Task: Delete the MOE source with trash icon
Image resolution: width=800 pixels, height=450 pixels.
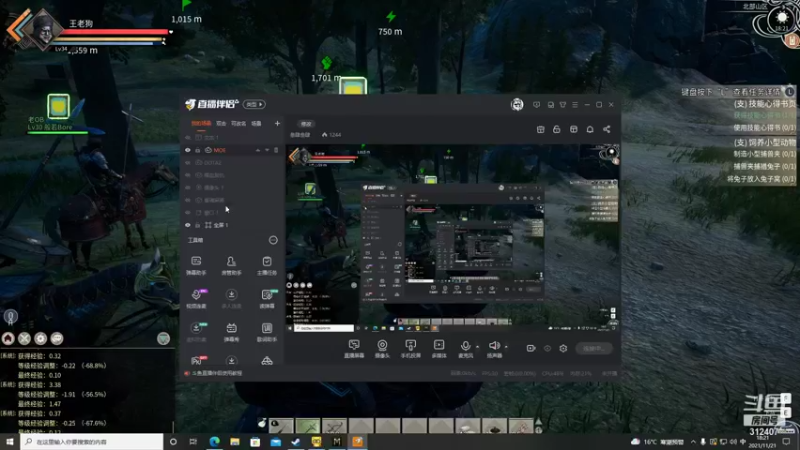Action: pos(276,150)
